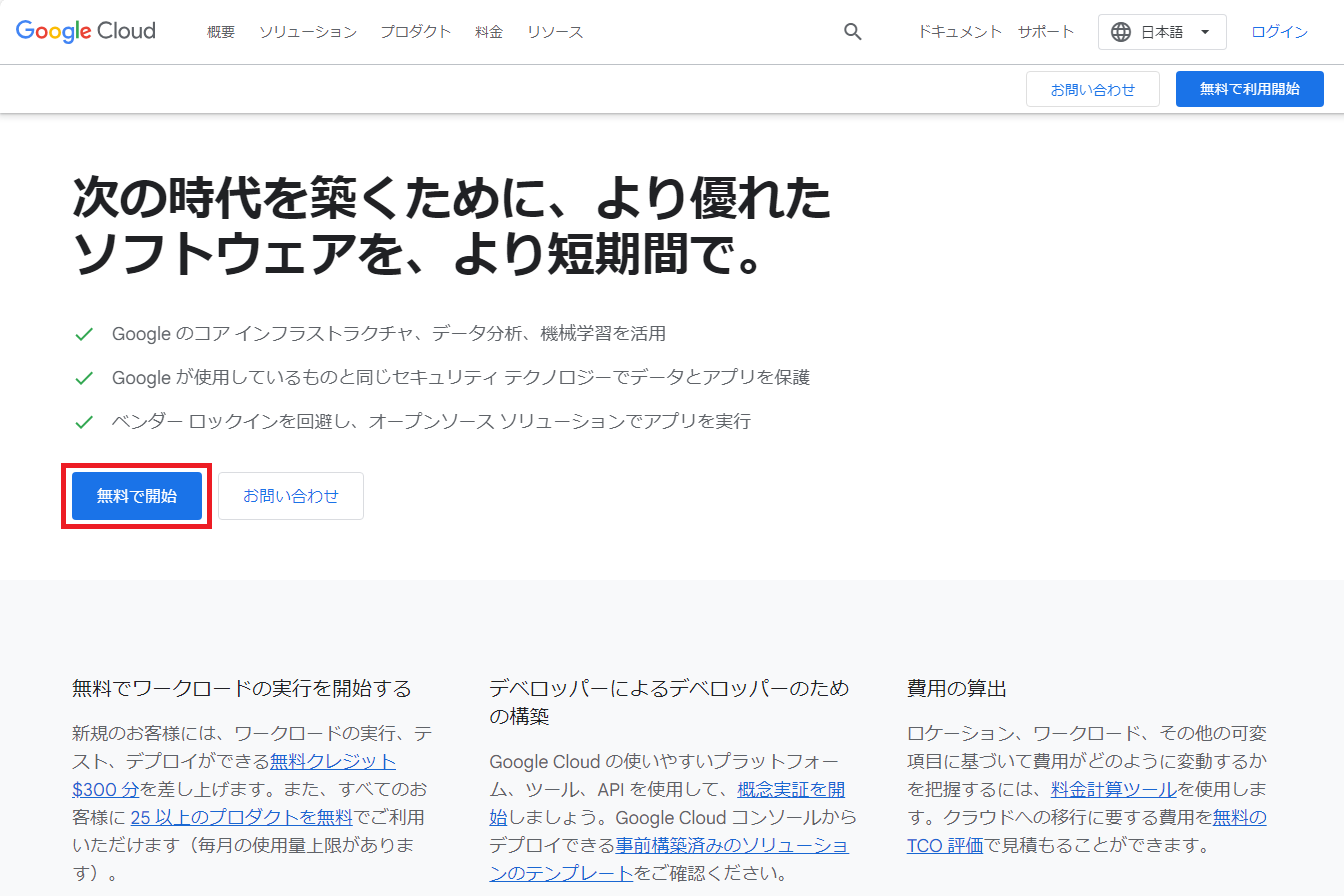The height and width of the screenshot is (896, 1344).
Task: Click the globe icon next to 日本語
Action: (1119, 31)
